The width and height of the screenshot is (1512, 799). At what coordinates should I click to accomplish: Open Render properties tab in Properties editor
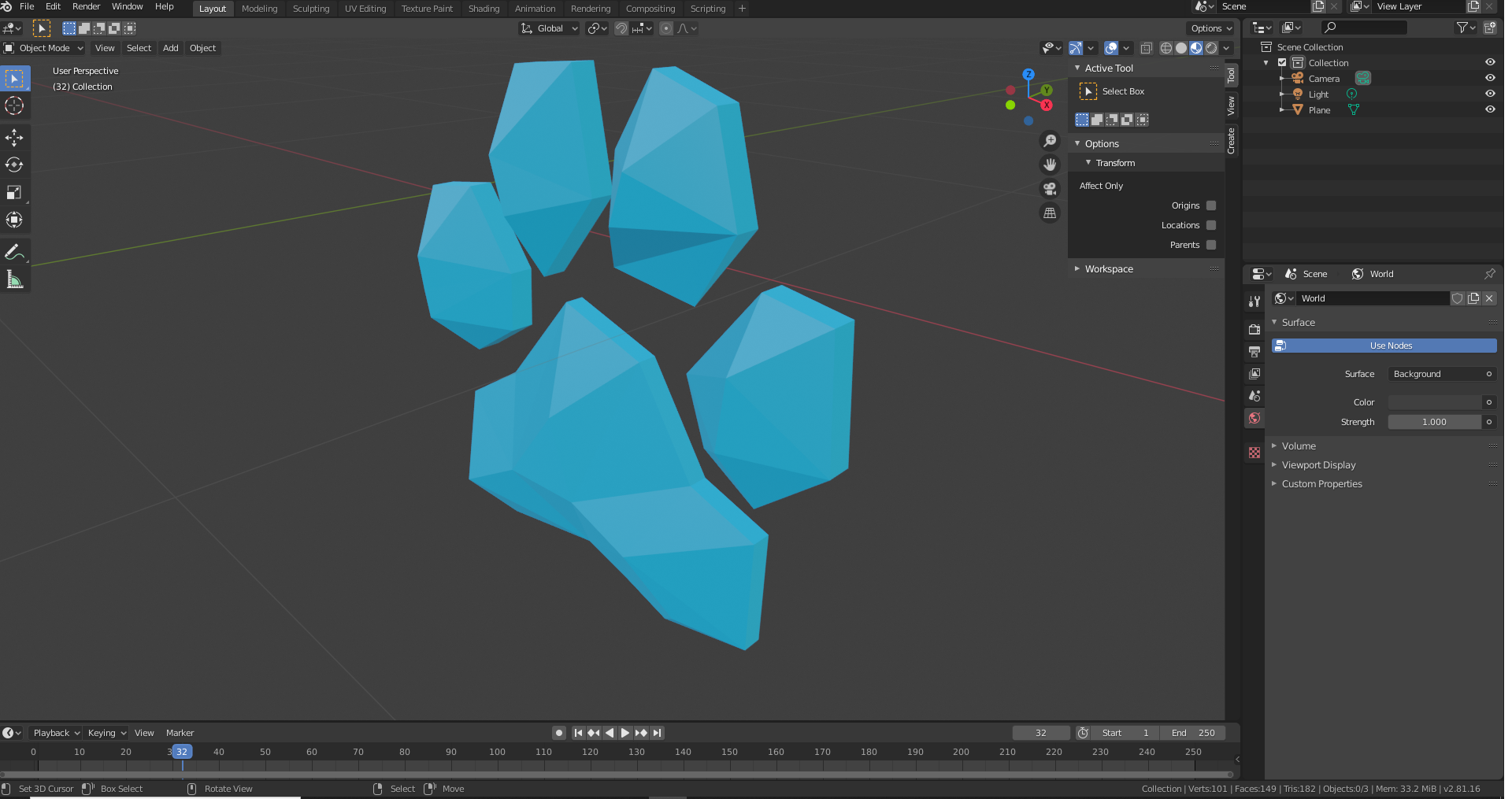point(1254,328)
